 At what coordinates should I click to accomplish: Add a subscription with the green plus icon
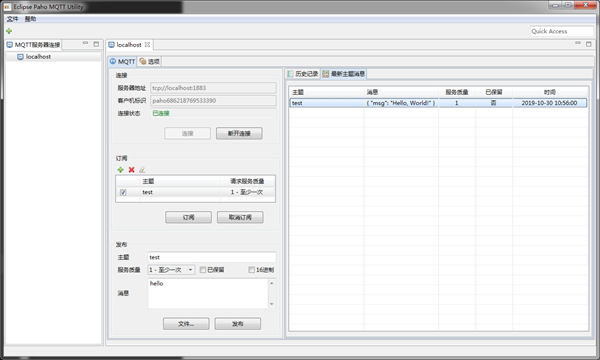coord(121,169)
